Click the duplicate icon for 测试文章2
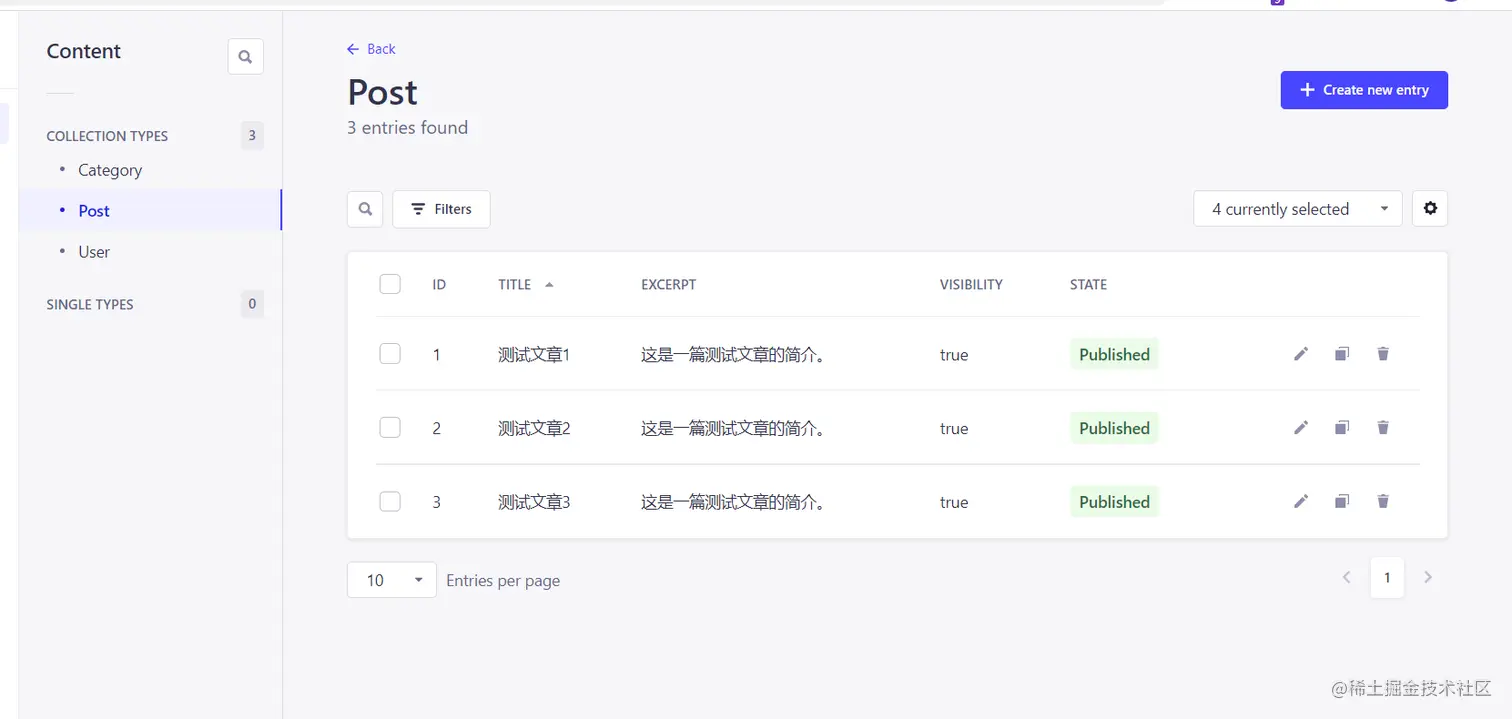 (1341, 427)
